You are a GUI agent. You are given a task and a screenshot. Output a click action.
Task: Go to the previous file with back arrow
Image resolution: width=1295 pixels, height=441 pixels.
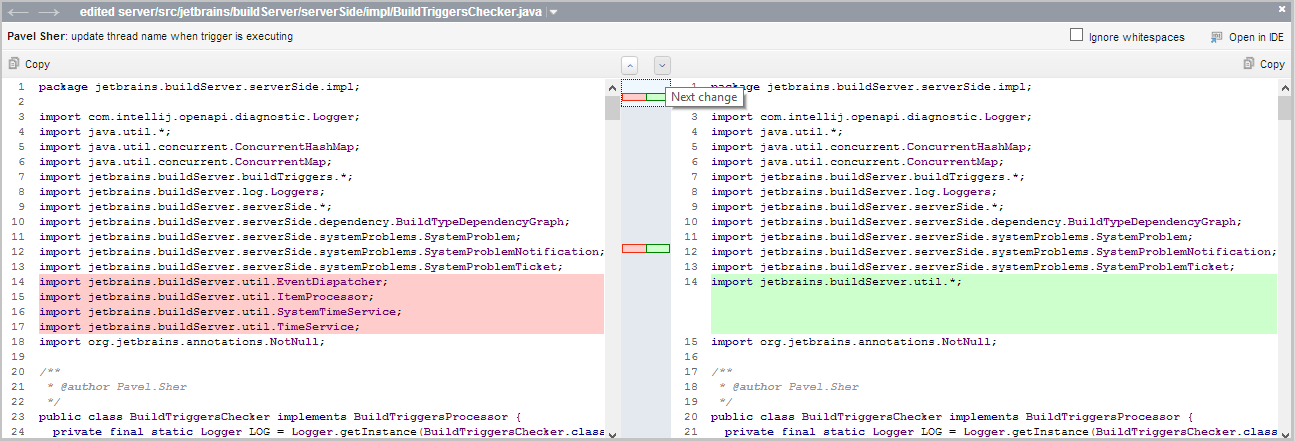coord(17,12)
